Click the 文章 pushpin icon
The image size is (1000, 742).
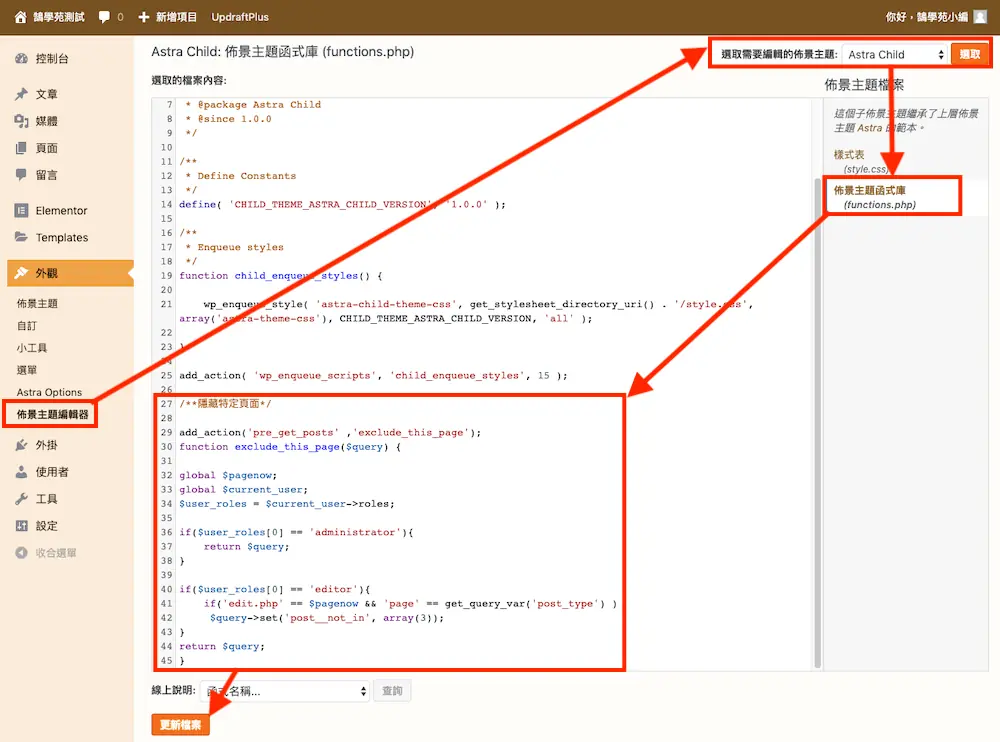click(22, 94)
